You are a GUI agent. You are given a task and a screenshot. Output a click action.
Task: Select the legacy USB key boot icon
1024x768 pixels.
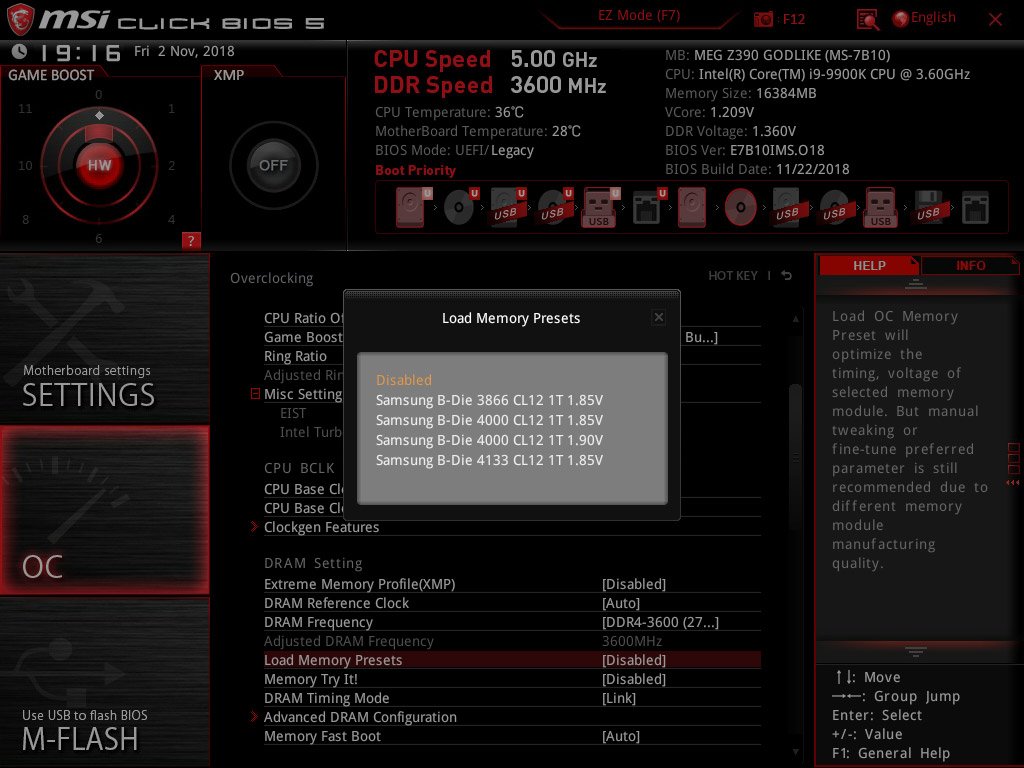point(881,207)
